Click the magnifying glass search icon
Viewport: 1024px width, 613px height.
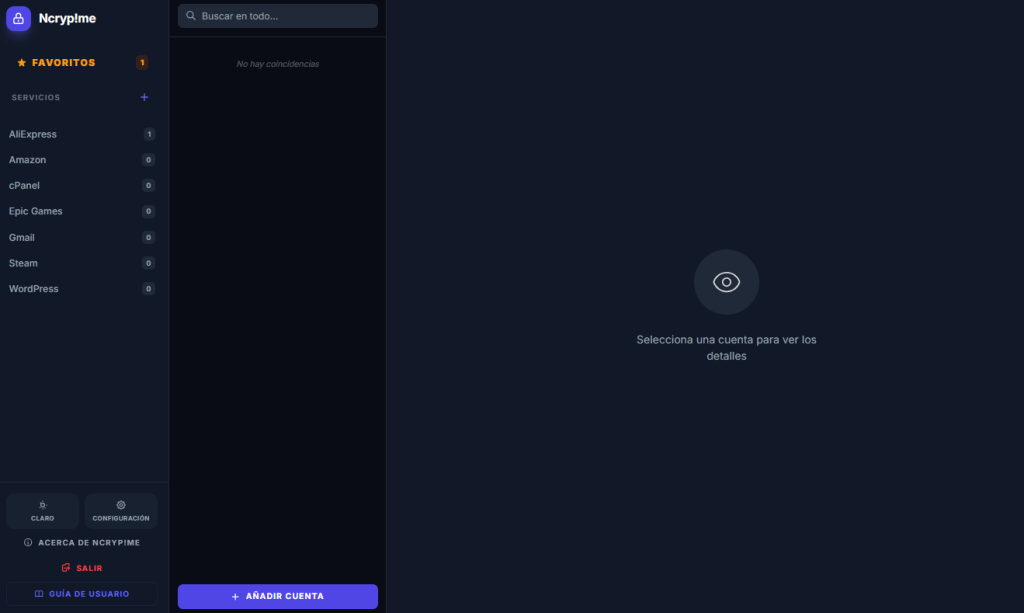(190, 16)
